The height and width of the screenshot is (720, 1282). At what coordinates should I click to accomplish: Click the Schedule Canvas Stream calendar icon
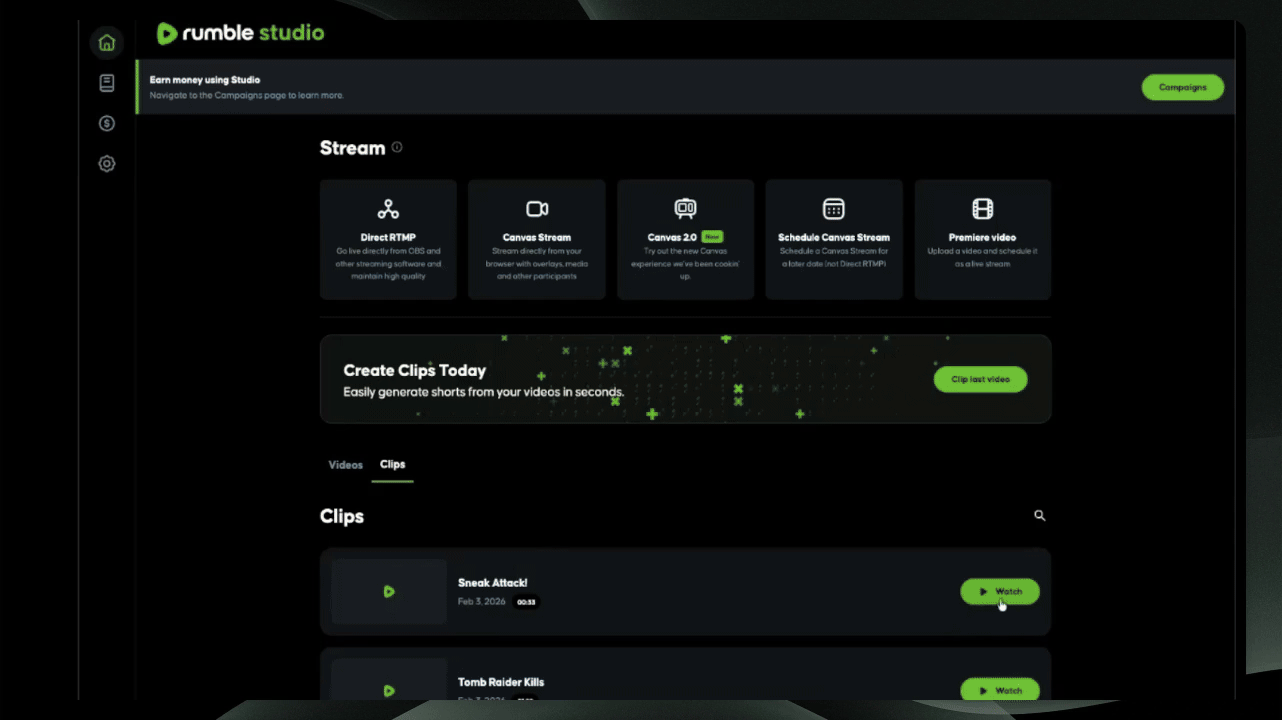(x=834, y=209)
